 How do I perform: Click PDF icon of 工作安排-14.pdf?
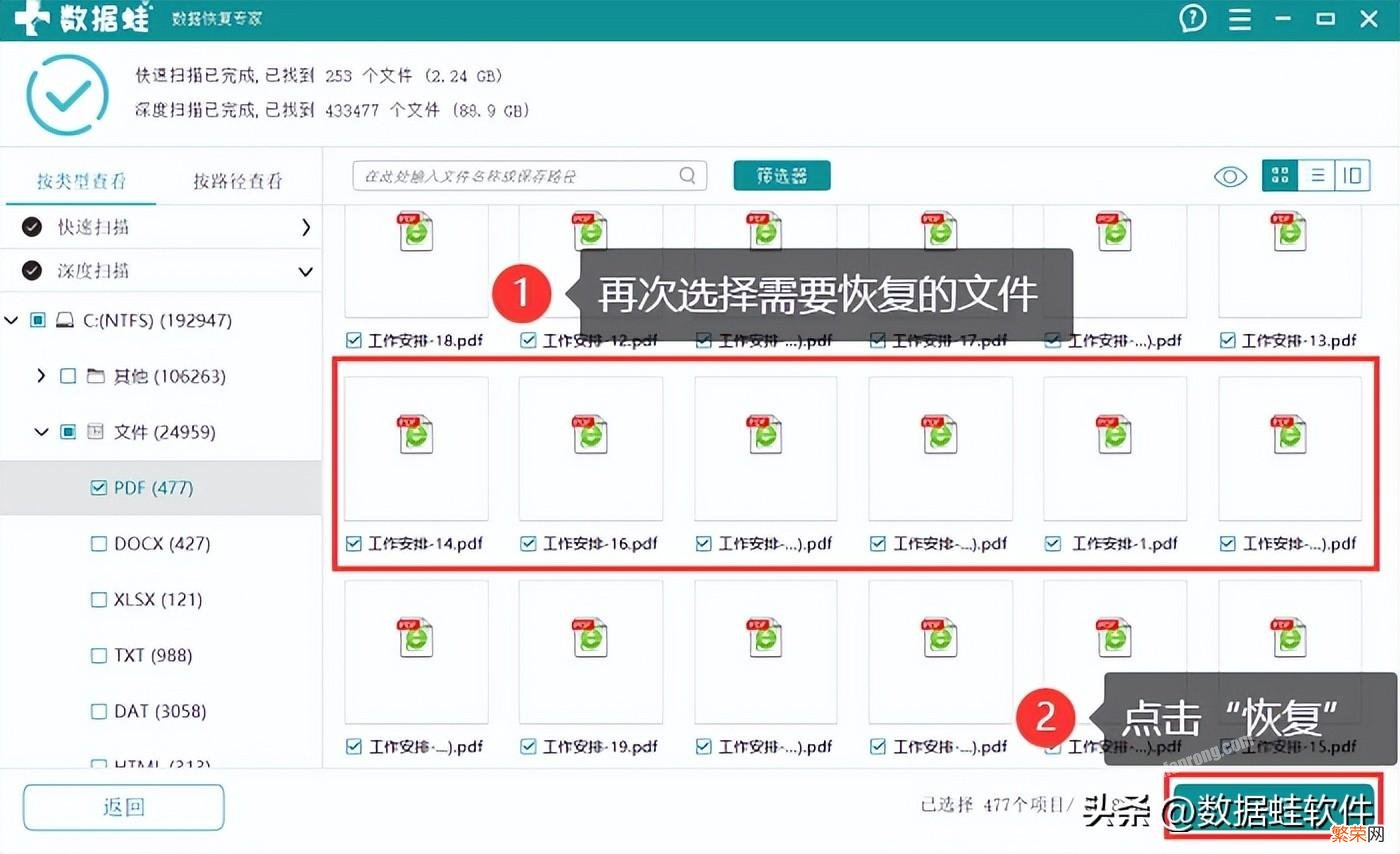click(x=416, y=435)
